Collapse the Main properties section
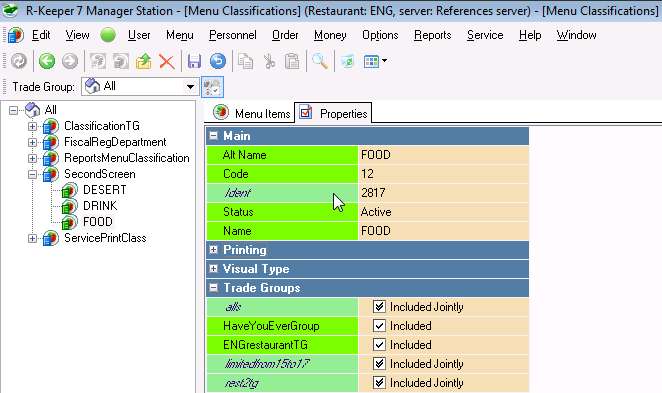 (214, 136)
